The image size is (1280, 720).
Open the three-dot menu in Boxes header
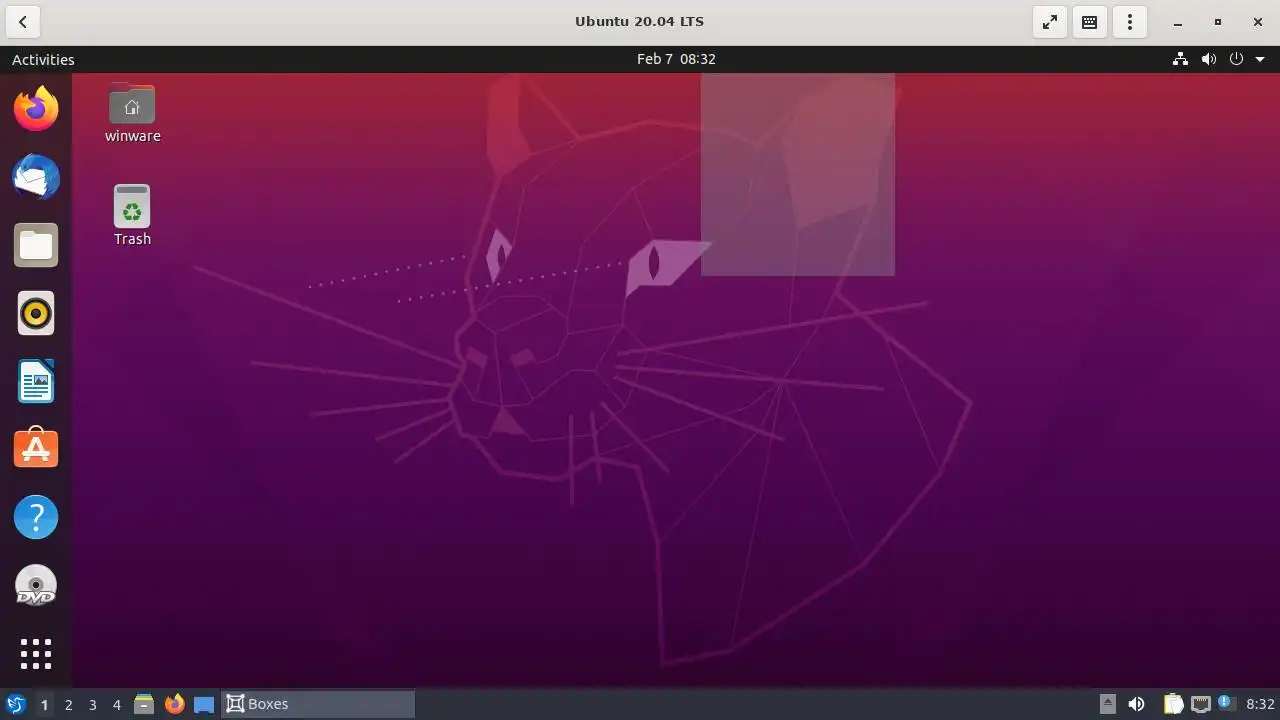click(x=1130, y=21)
